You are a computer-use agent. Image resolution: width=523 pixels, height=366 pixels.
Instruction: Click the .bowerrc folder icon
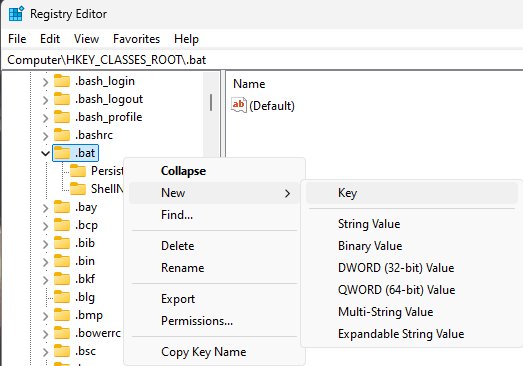tap(62, 333)
